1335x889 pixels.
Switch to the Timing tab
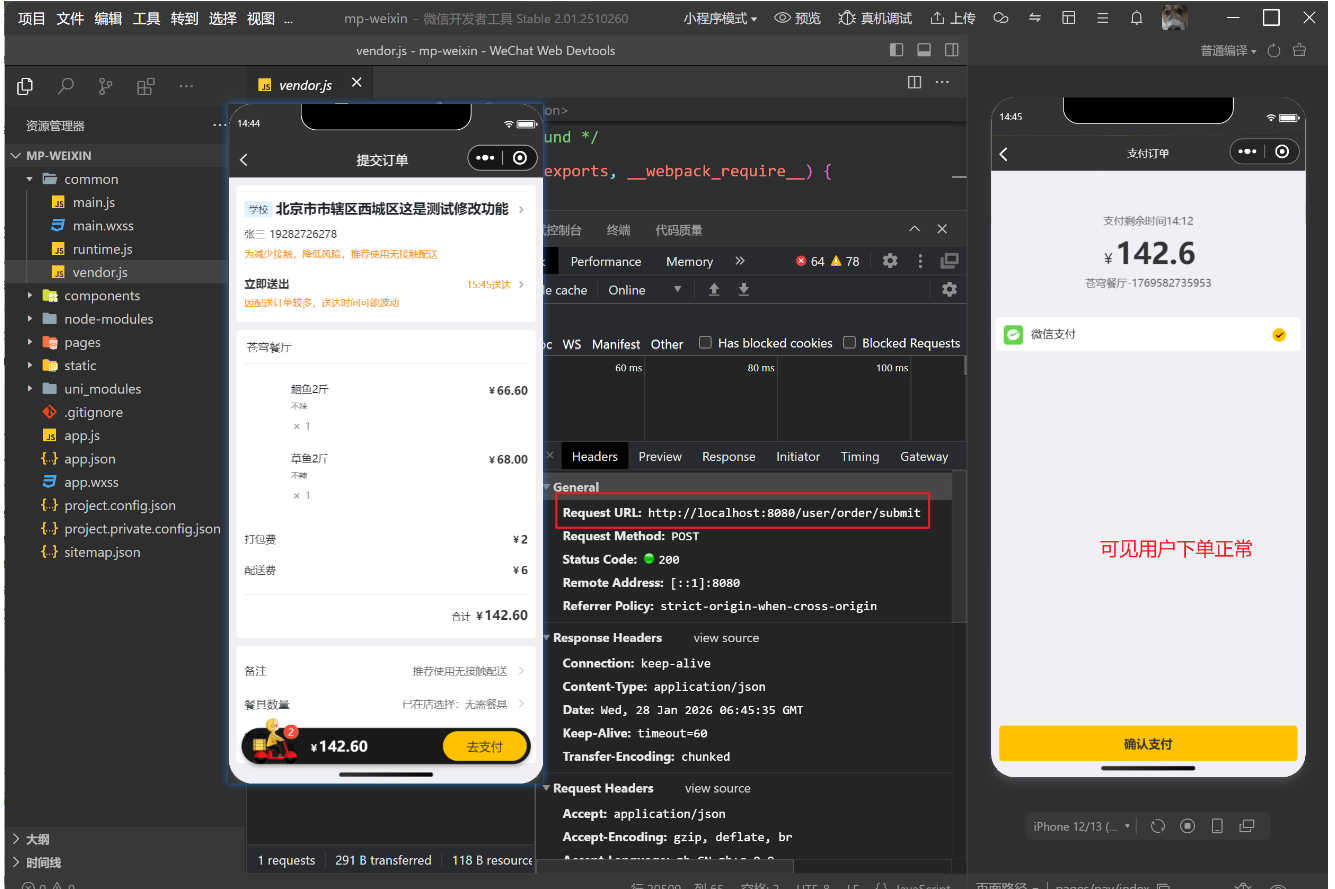[860, 456]
